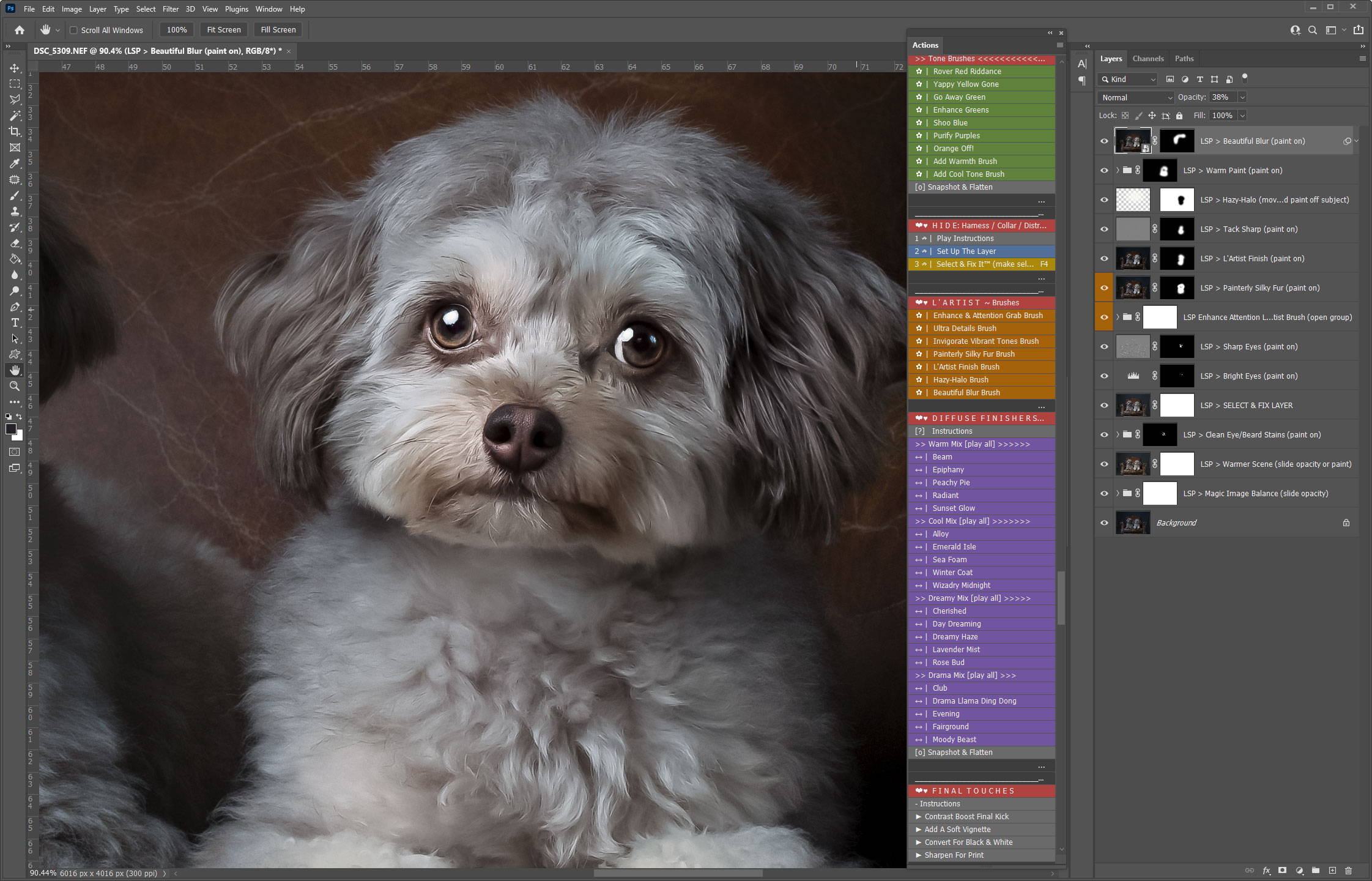Image resolution: width=1372 pixels, height=881 pixels.
Task: Select the Frame tool
Action: pos(15,147)
